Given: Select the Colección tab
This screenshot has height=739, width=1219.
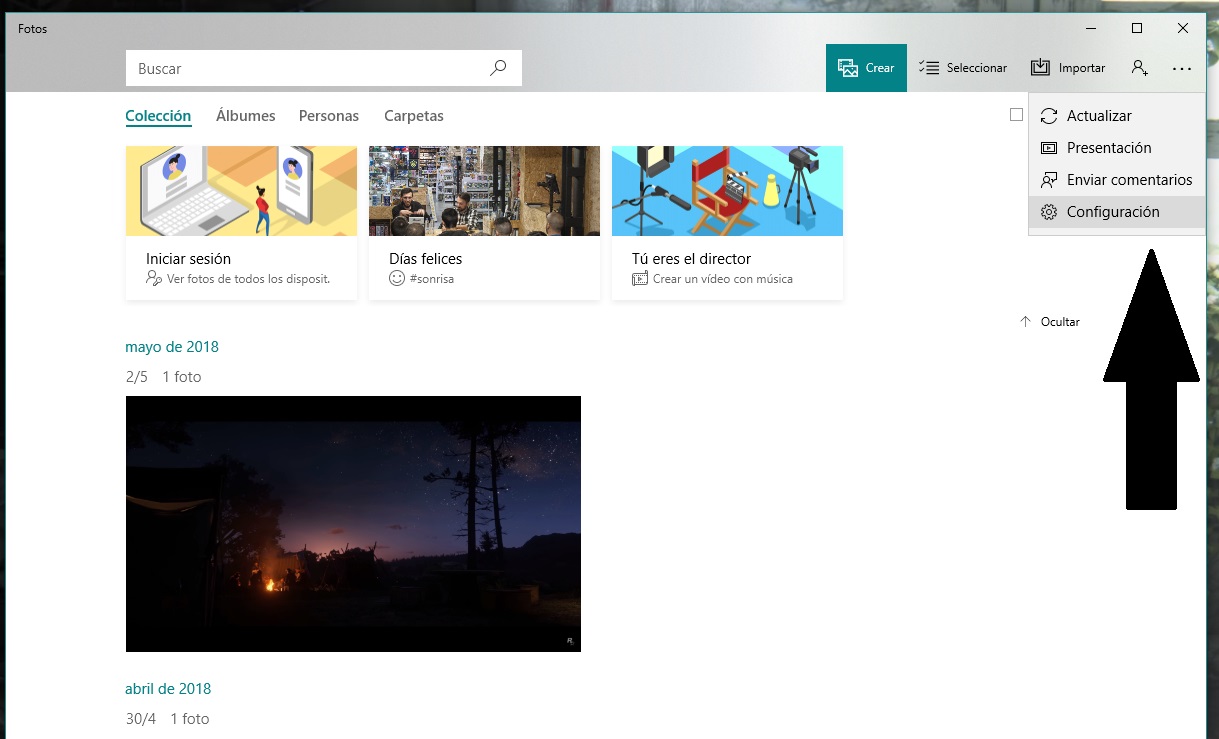Looking at the screenshot, I should [158, 116].
